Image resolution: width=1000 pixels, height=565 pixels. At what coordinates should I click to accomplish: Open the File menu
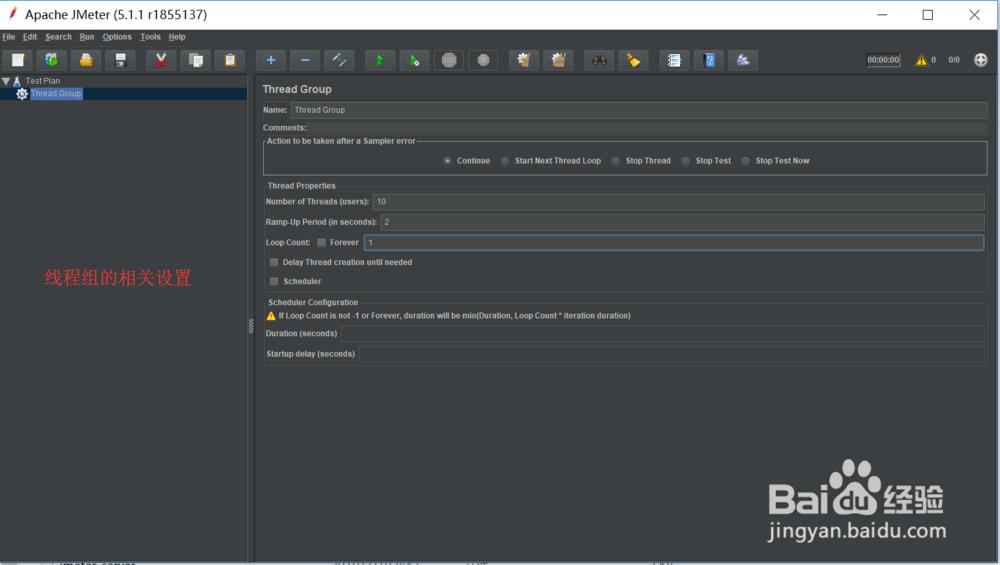point(9,37)
